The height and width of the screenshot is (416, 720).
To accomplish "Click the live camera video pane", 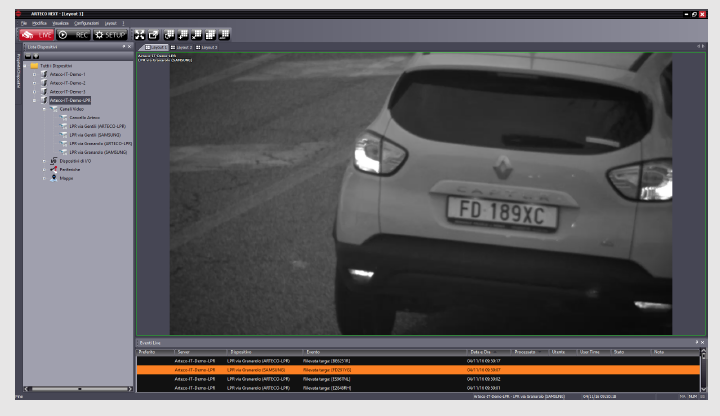I will point(421,194).
